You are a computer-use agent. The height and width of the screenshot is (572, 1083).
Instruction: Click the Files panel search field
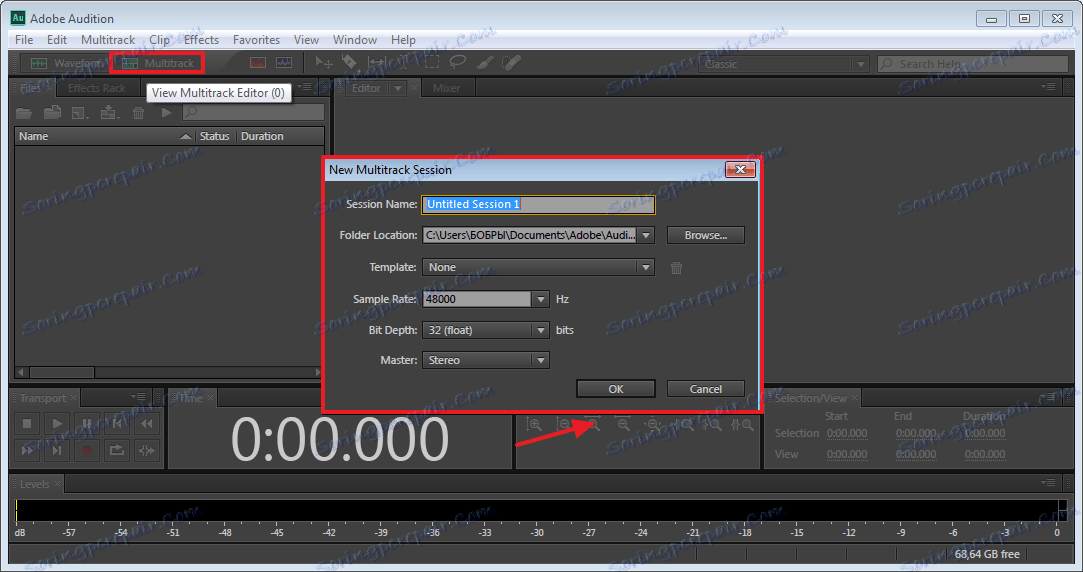tap(253, 112)
